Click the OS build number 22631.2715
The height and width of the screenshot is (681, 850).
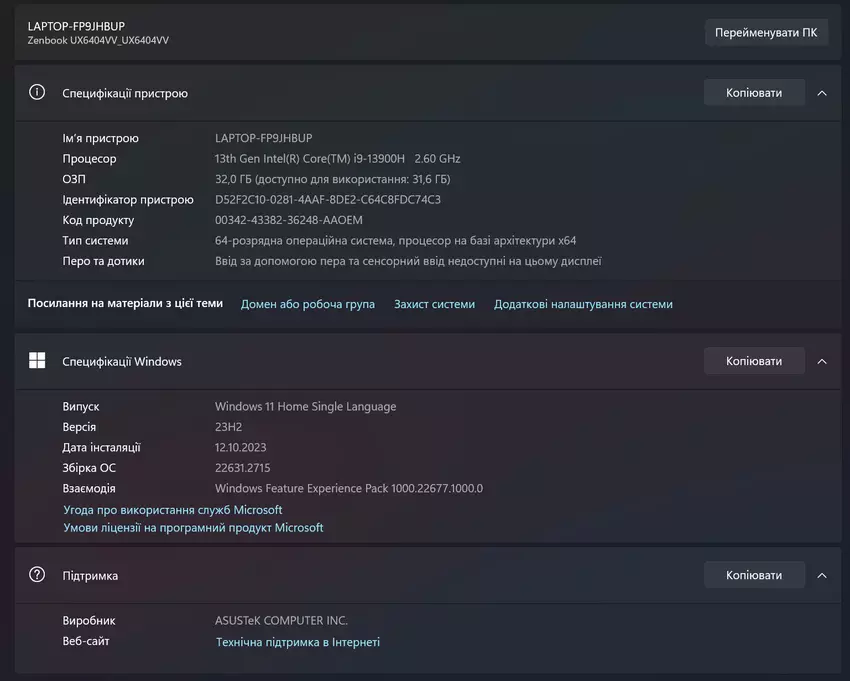click(243, 468)
